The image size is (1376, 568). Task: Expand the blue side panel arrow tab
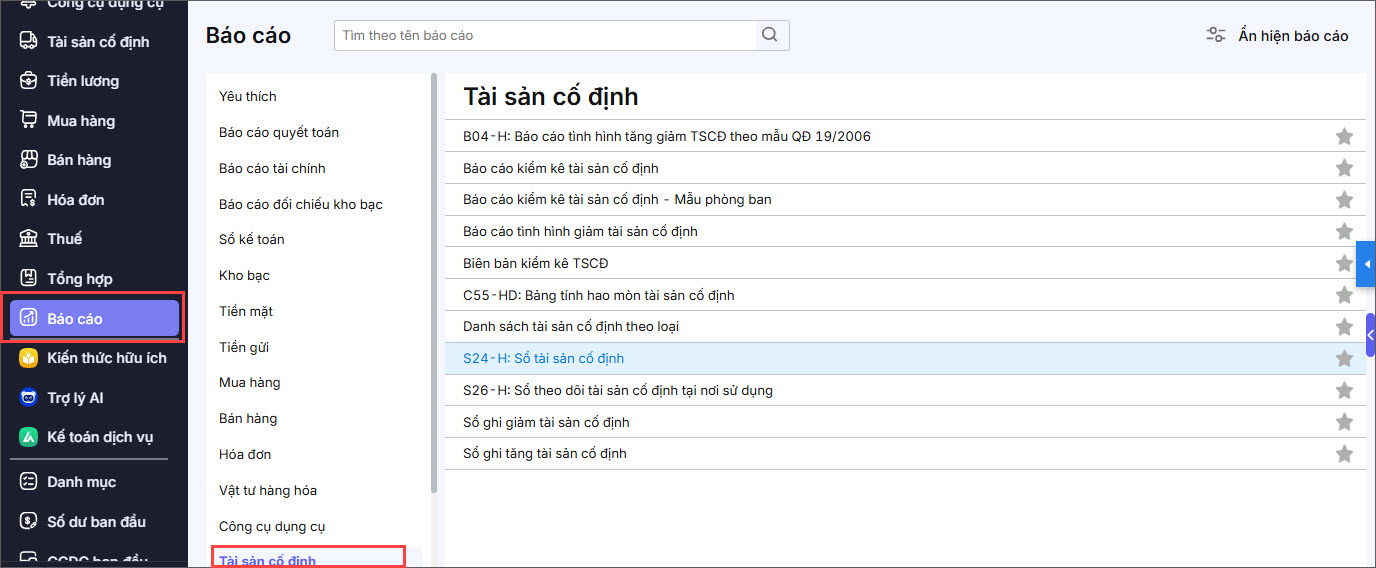1366,264
